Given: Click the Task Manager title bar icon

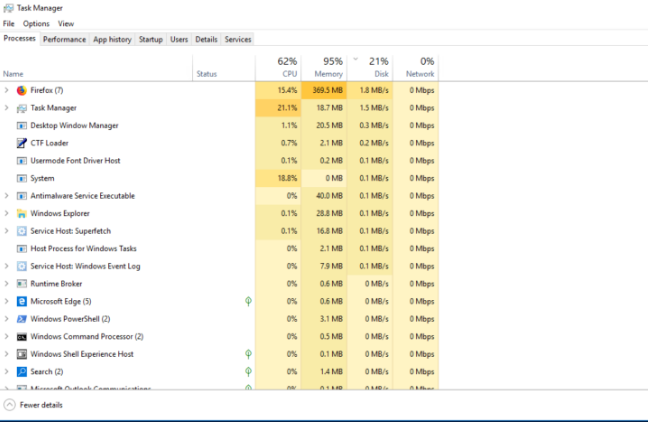Looking at the screenshot, I should coord(8,8).
